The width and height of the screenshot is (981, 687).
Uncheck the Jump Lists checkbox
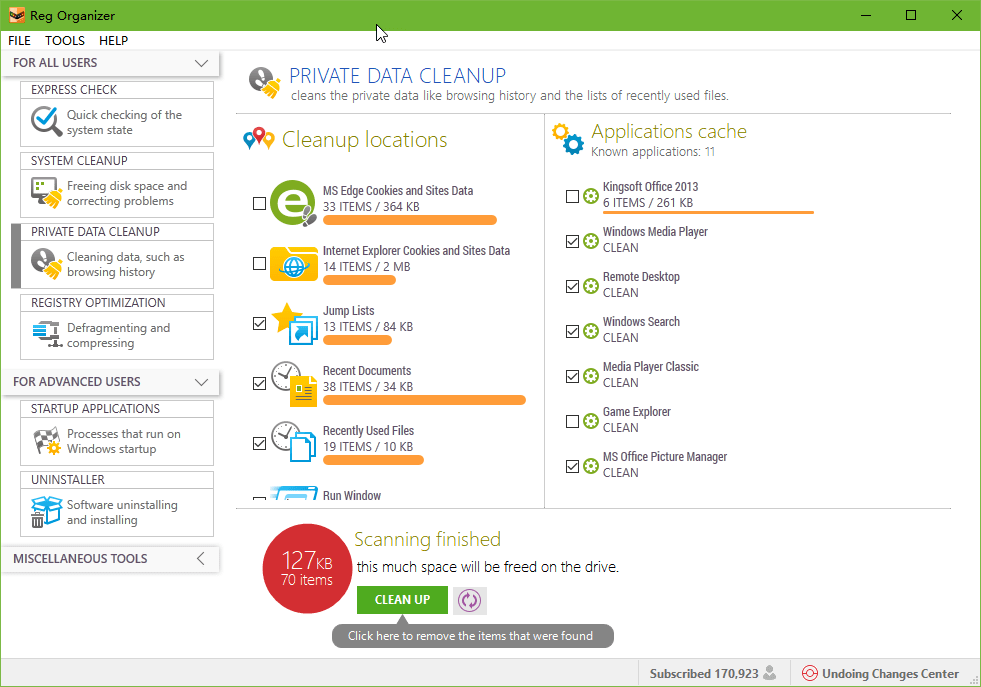coord(260,324)
